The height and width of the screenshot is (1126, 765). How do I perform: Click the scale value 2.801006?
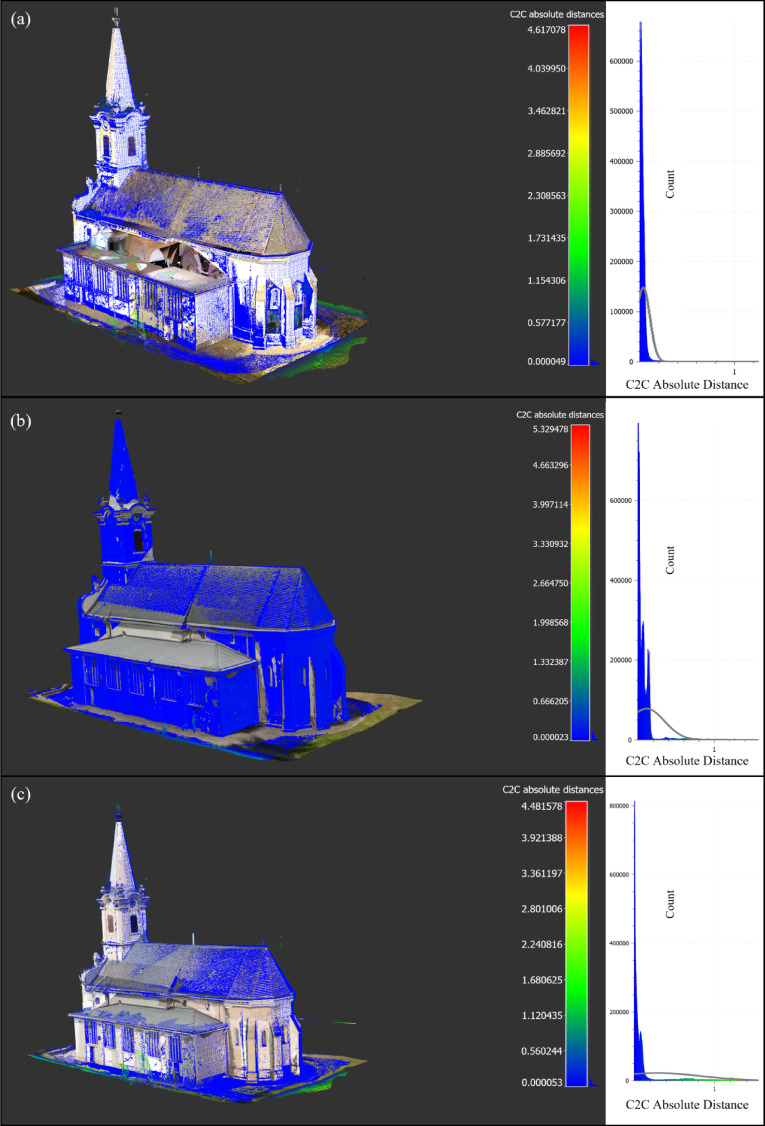click(542, 909)
